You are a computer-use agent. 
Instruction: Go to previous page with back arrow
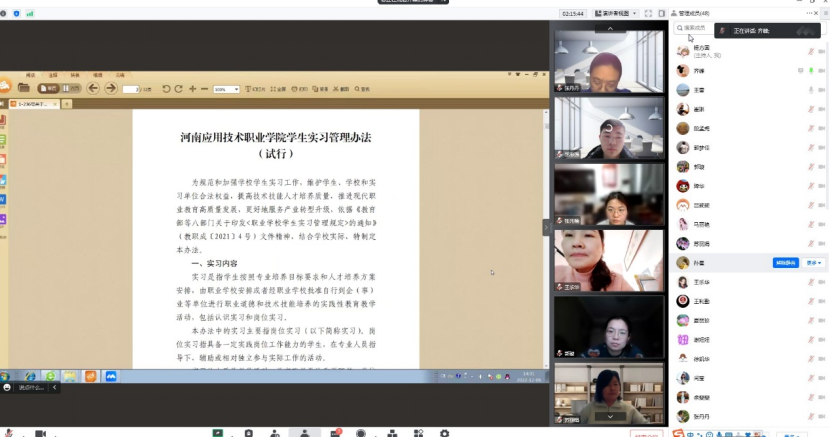93,88
